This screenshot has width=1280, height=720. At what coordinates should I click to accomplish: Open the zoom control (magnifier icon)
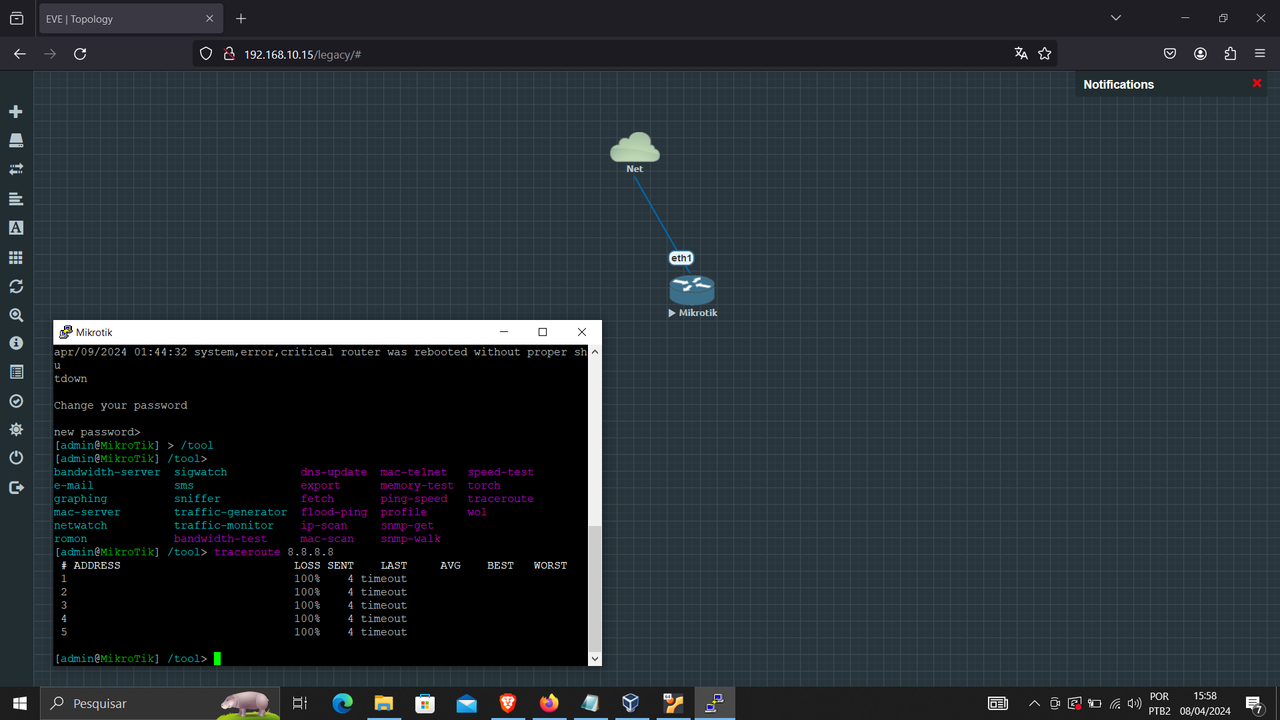(16, 315)
